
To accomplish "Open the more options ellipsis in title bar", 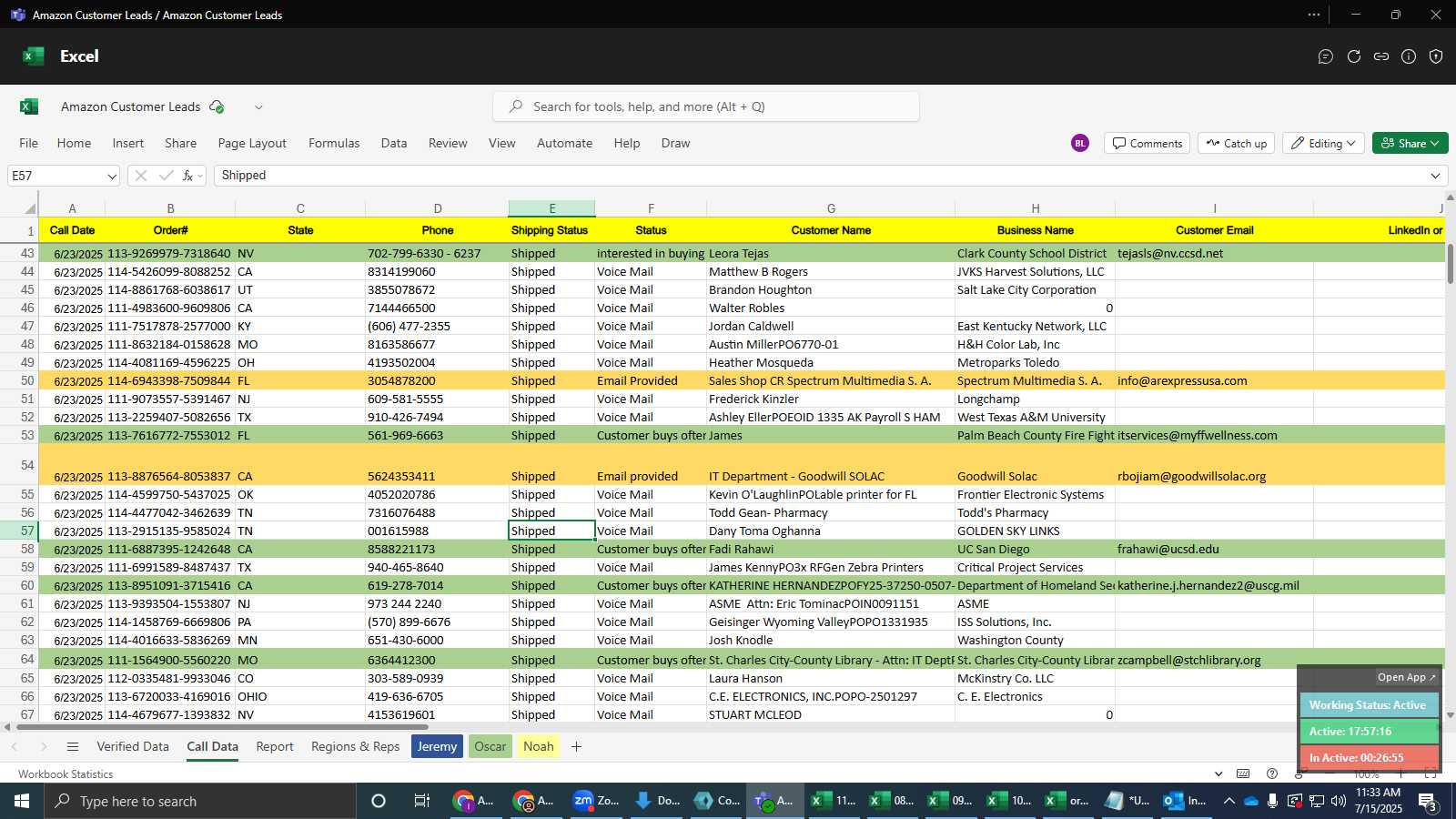I will [x=1314, y=15].
